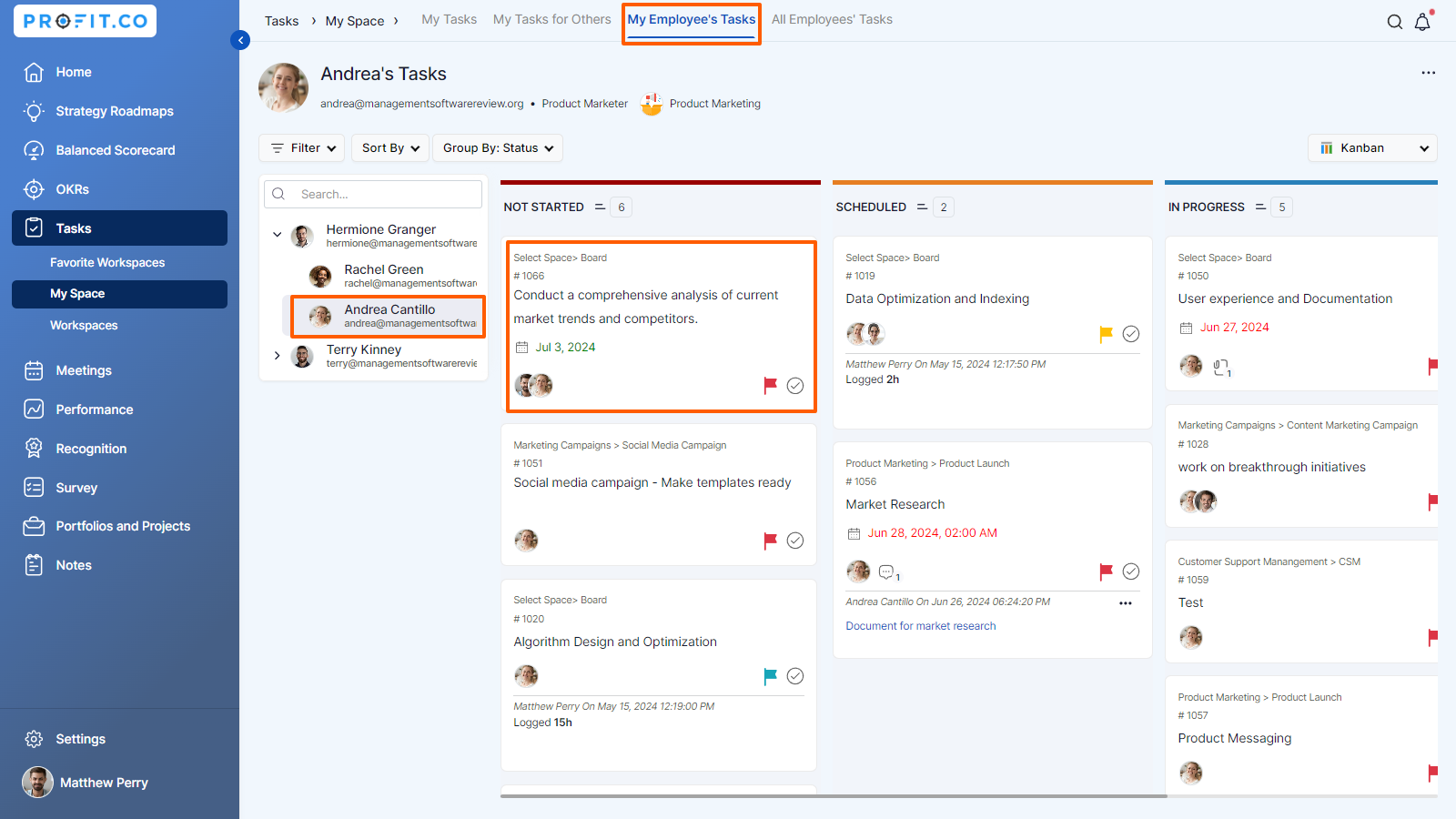Click the horizontal scrollbar below the Kanban board
The image size is (1456, 819).
click(833, 795)
